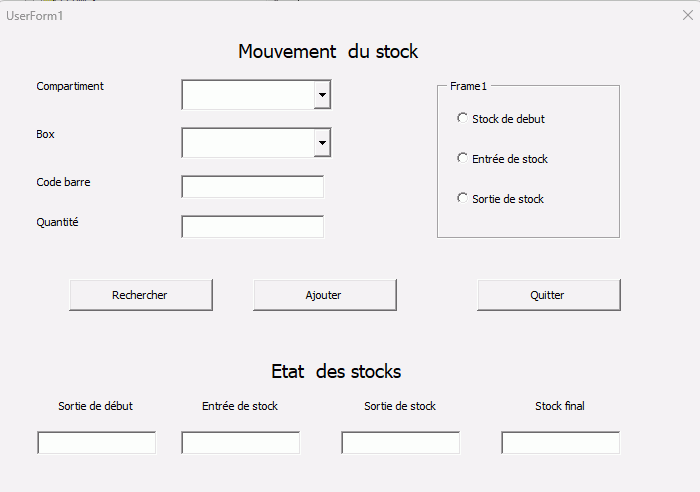This screenshot has height=492, width=700.
Task: Select the Stock de debut radio button
Action: [462, 118]
